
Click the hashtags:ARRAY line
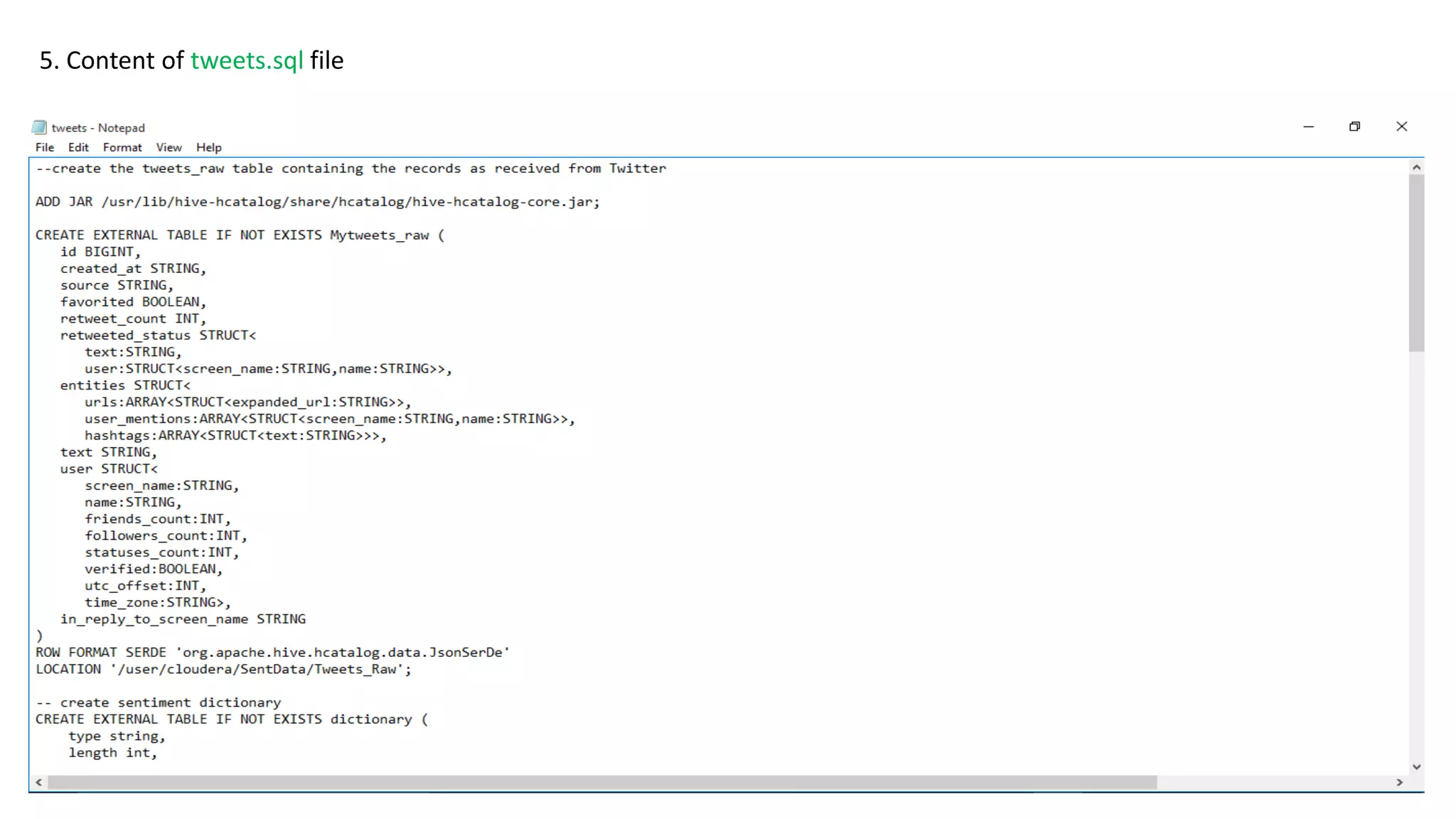point(235,436)
